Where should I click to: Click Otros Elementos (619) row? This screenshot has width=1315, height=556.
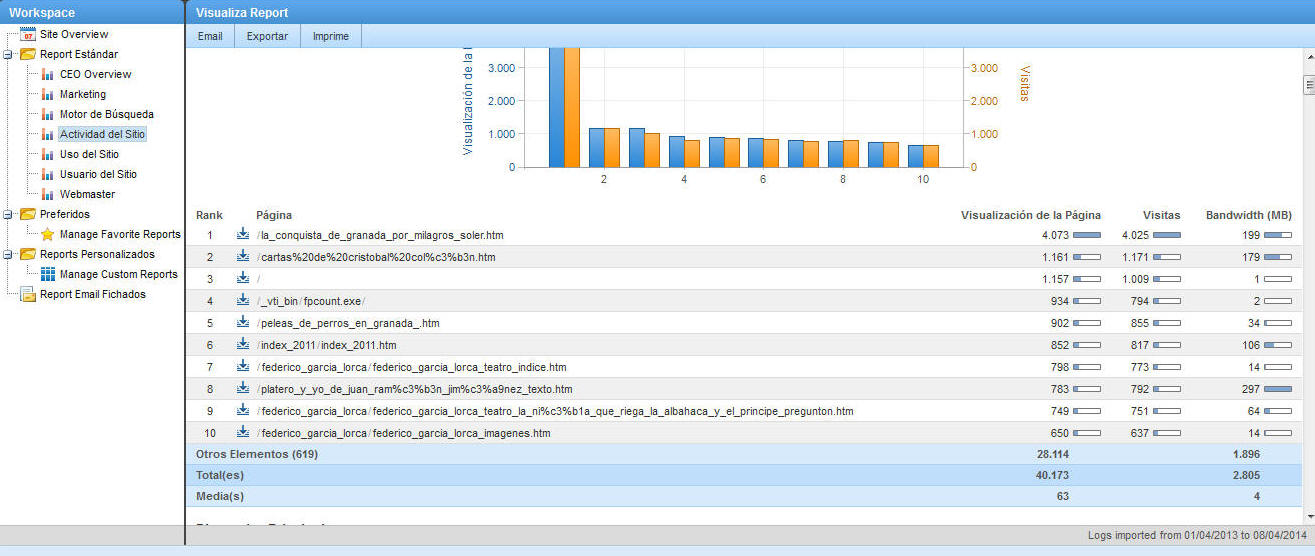tap(743, 454)
